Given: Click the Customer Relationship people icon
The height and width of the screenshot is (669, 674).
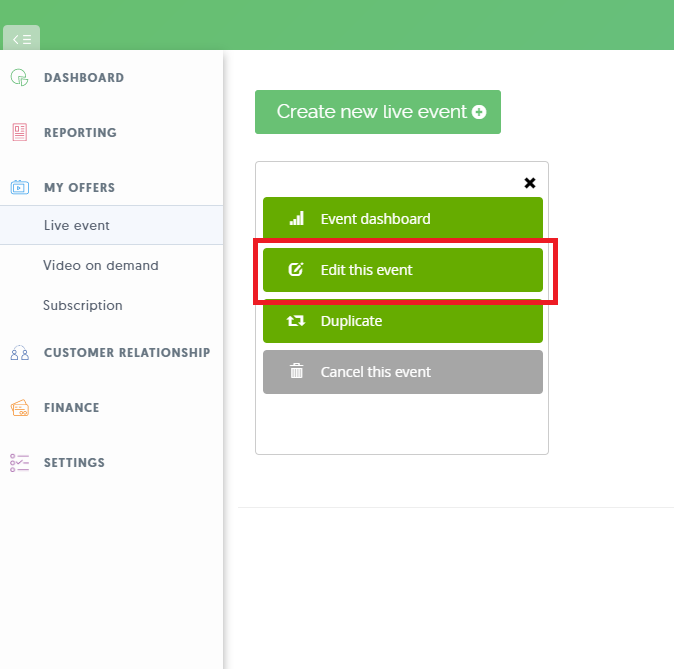Looking at the screenshot, I should [19, 353].
